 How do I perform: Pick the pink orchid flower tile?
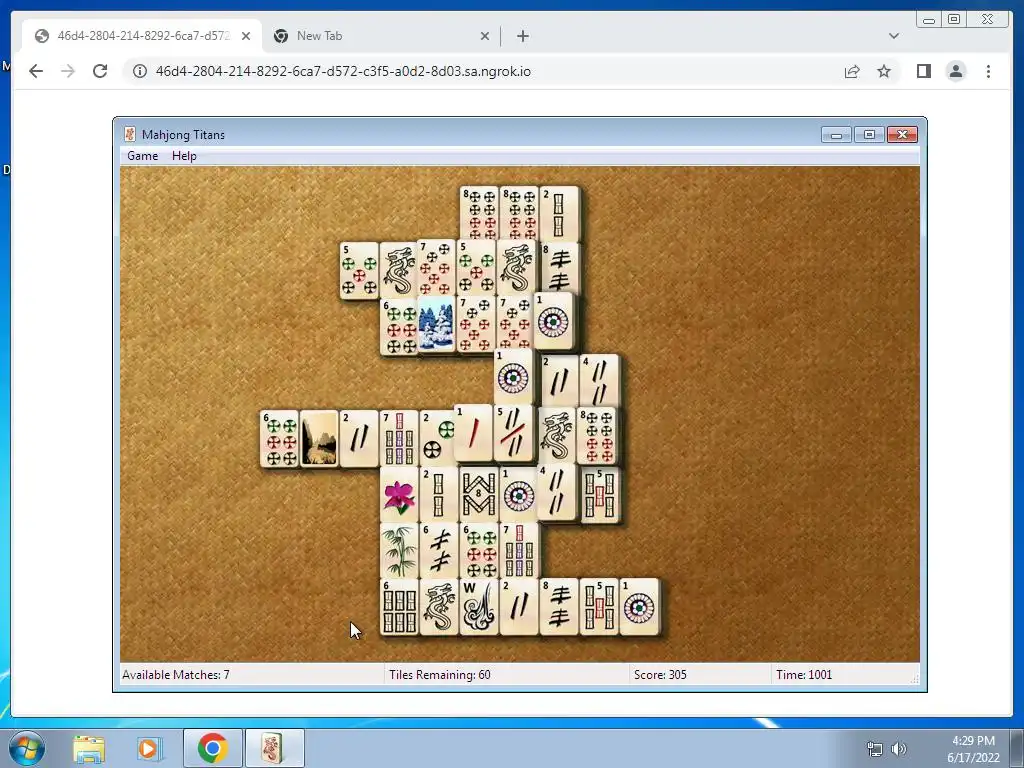click(x=399, y=495)
